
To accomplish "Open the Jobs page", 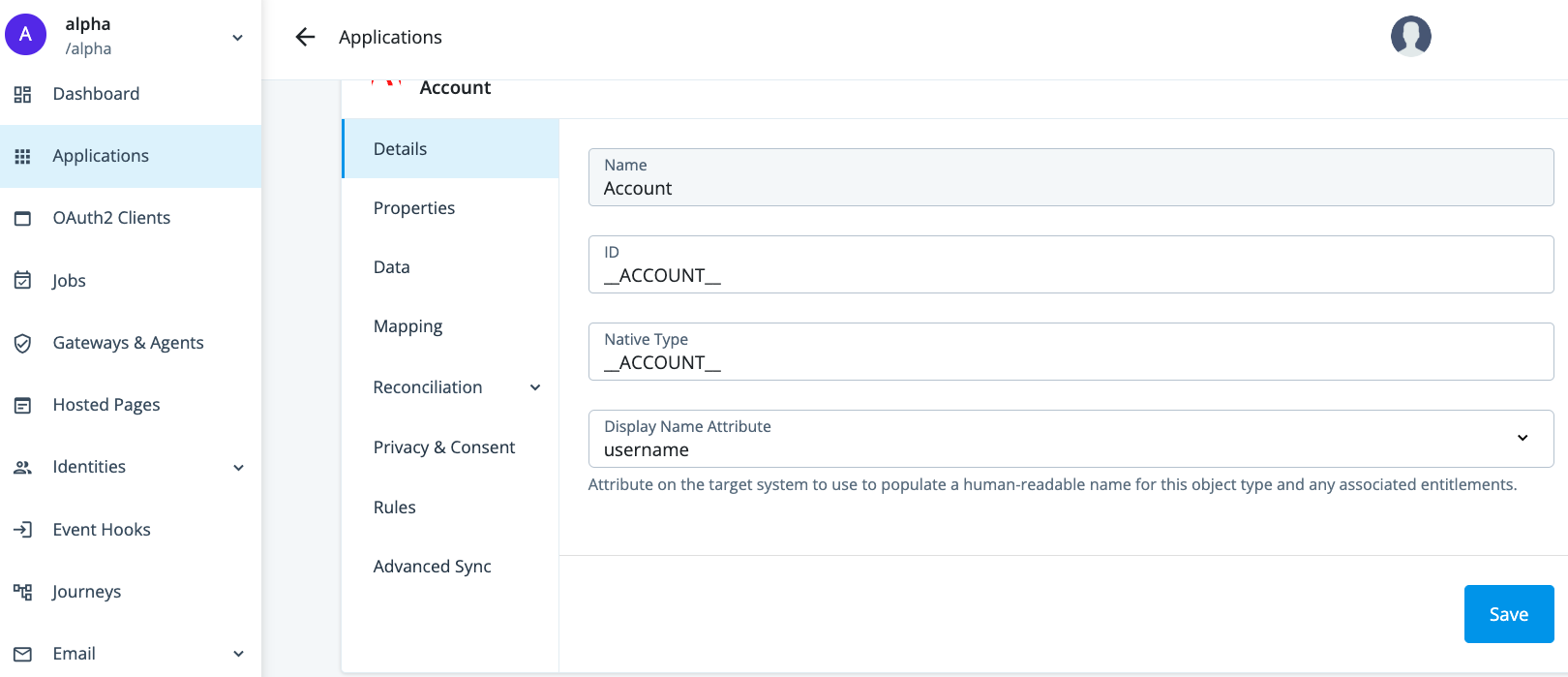I will tap(131, 281).
